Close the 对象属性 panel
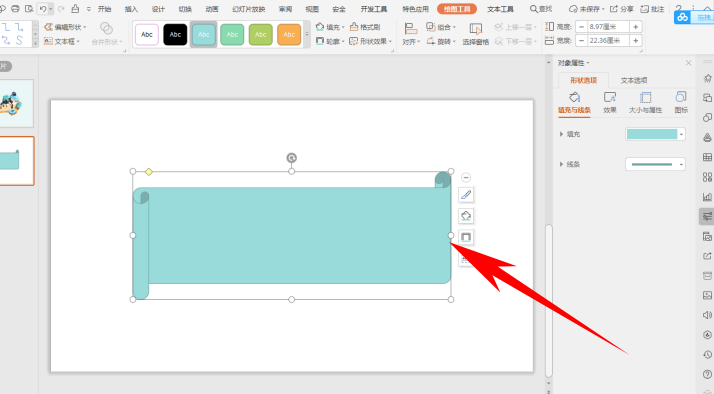Screen dimensions: 714x394 click(688, 63)
